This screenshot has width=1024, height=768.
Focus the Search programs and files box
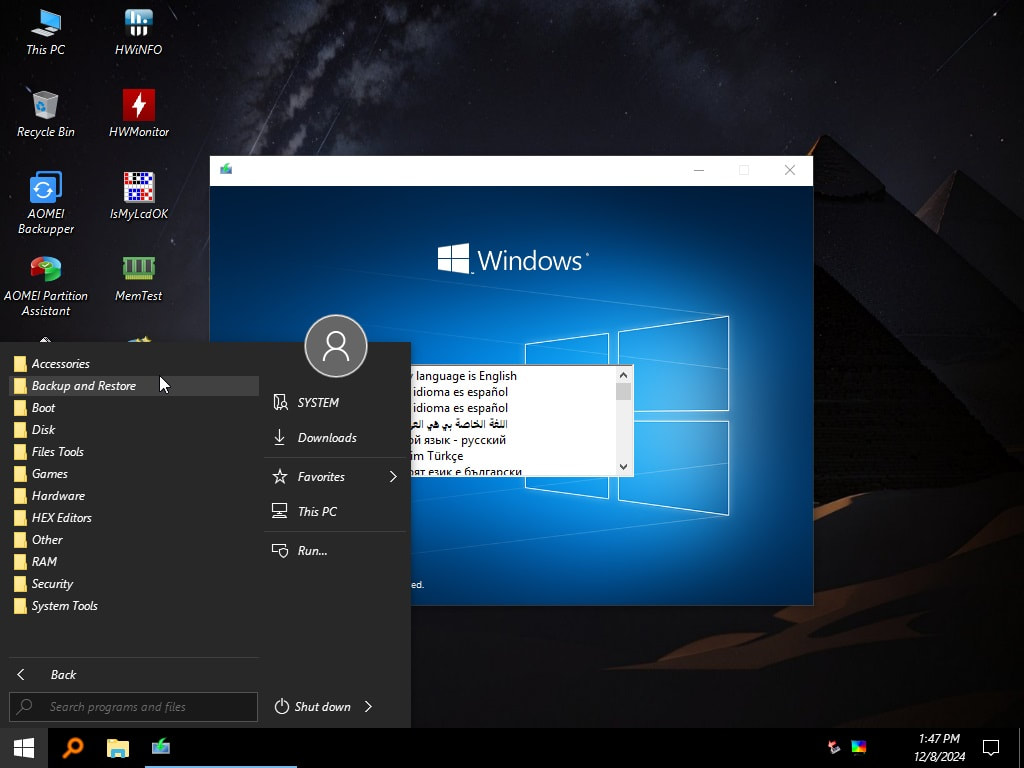tap(133, 707)
